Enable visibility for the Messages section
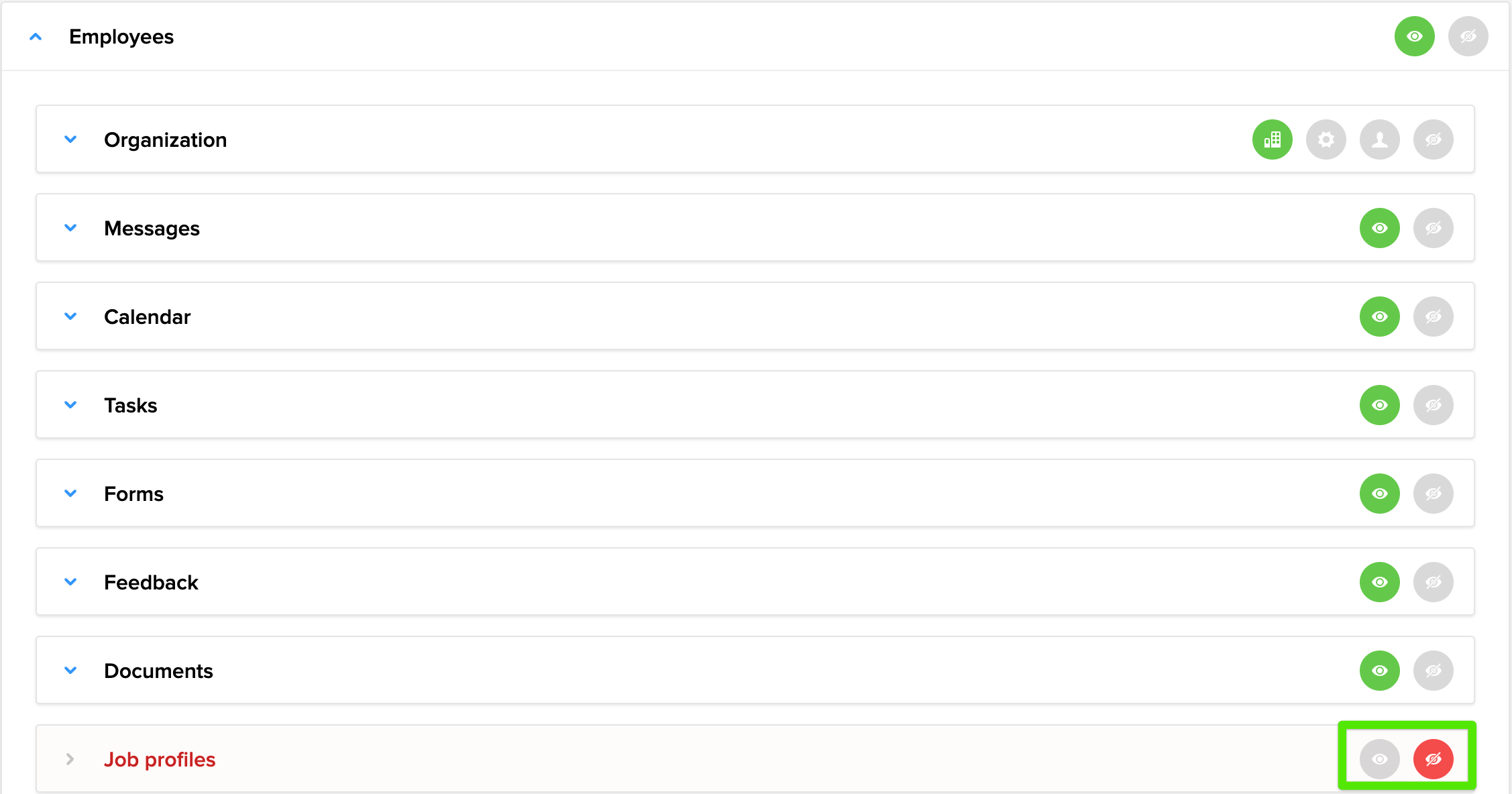This screenshot has width=1512, height=794. (1379, 228)
